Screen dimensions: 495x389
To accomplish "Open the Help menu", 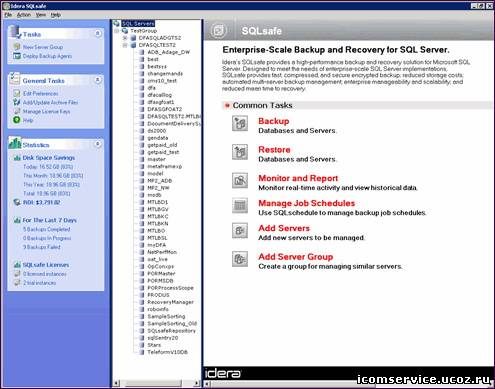I will 56,15.
